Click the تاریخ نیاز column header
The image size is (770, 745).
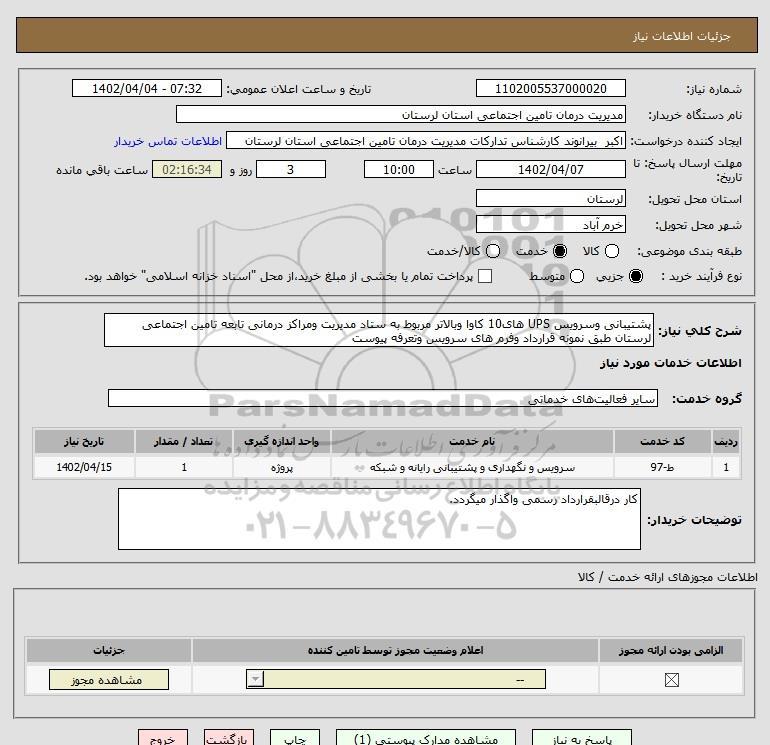coord(84,441)
